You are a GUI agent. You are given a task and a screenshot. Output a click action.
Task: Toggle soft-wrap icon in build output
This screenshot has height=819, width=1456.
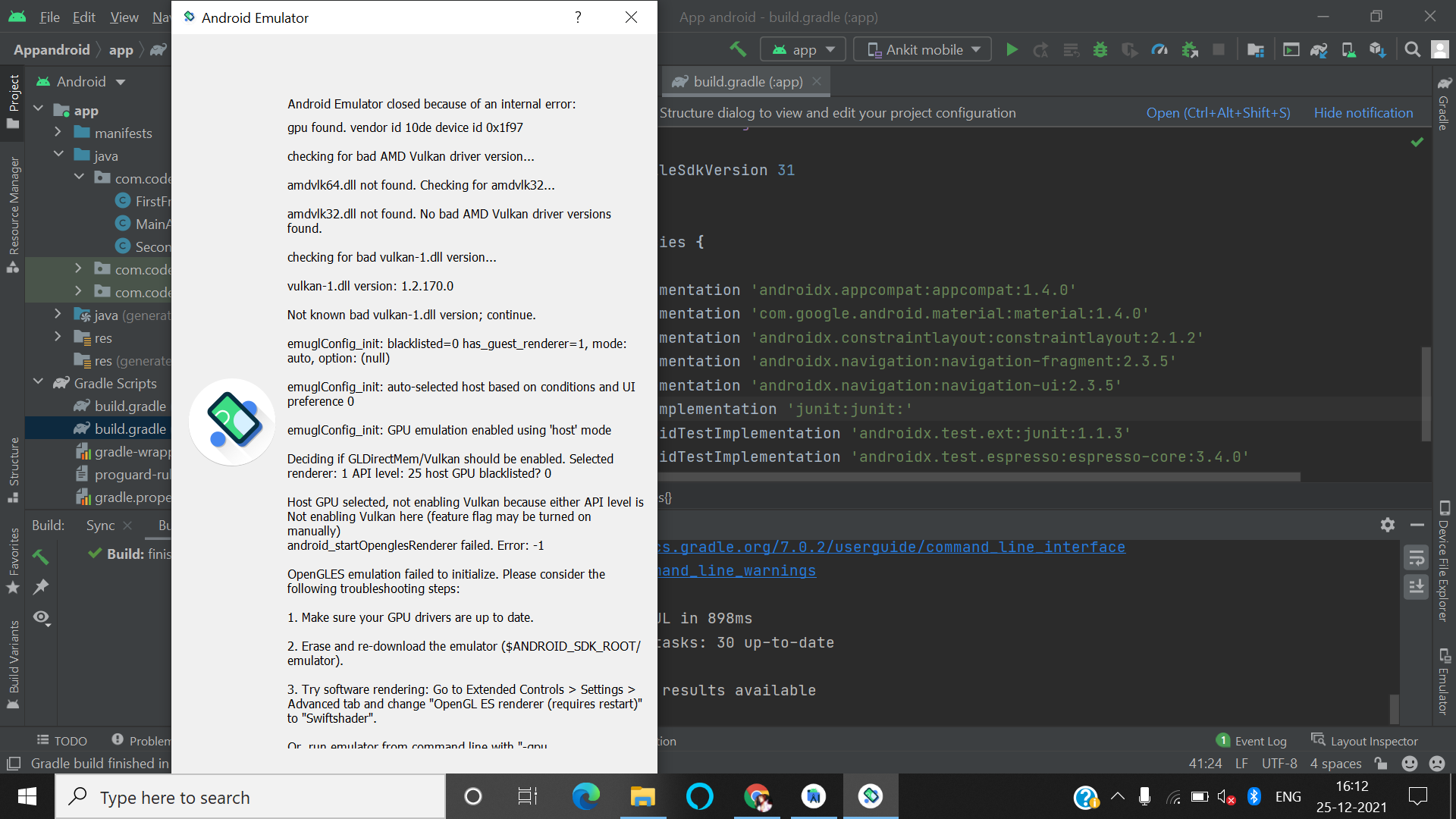tap(1416, 558)
